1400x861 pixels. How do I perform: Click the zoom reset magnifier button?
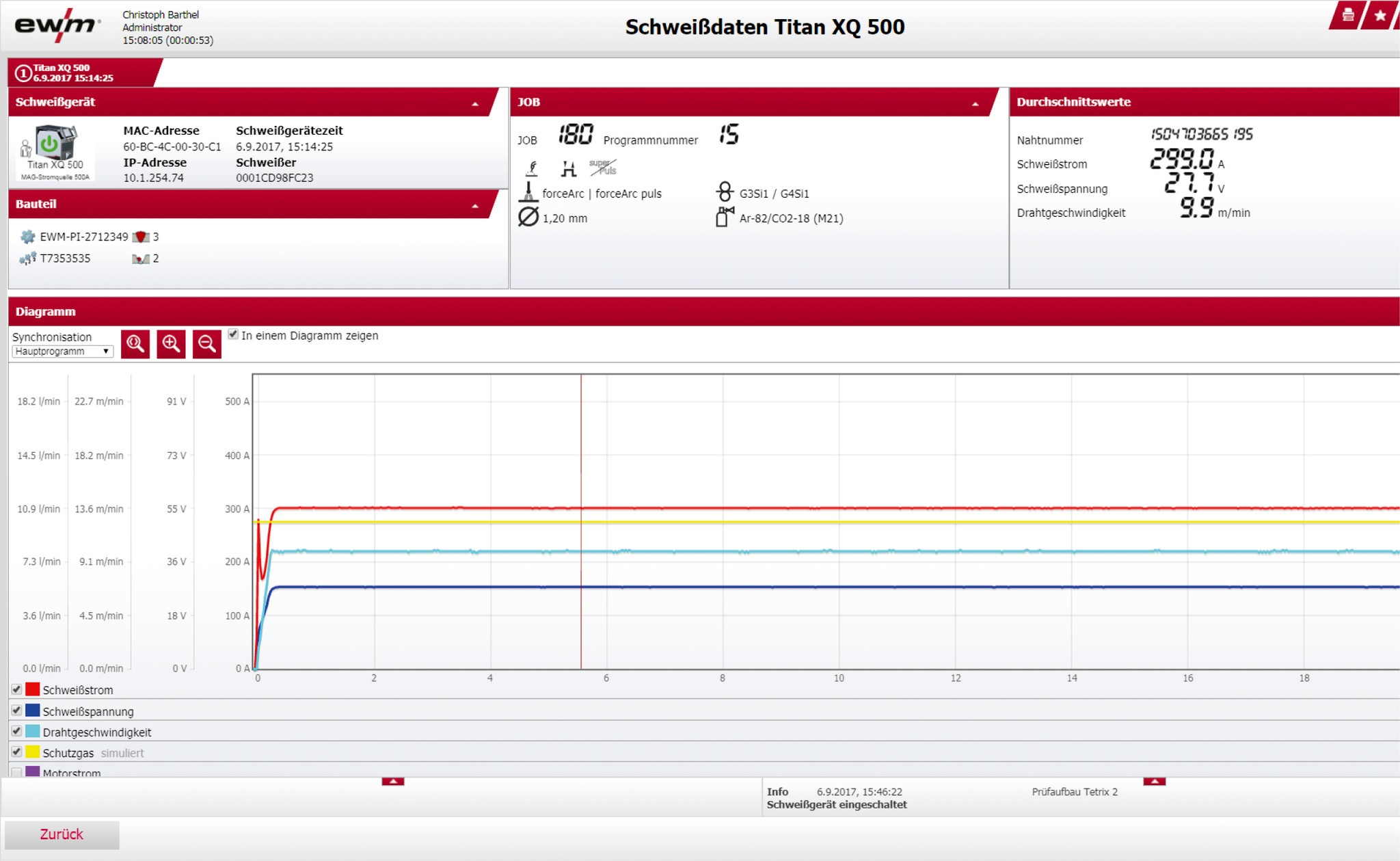coord(135,343)
